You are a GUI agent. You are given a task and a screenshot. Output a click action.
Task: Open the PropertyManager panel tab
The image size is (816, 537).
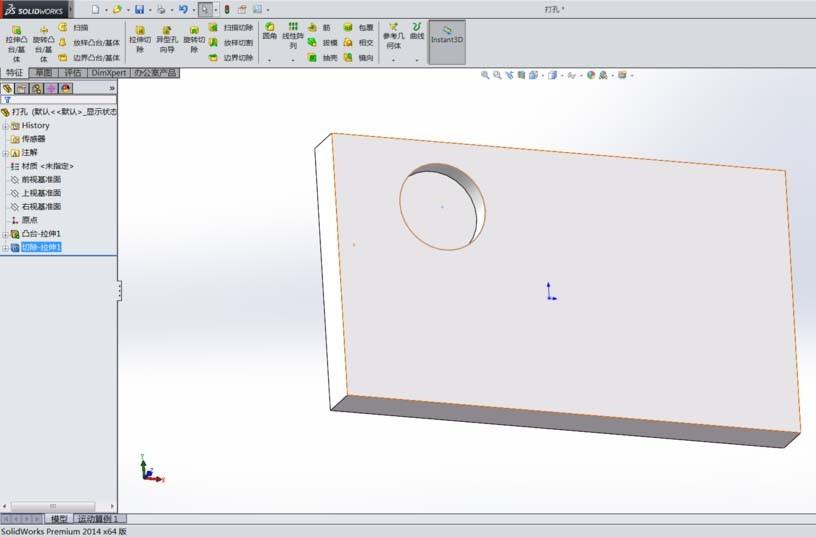click(x=21, y=88)
